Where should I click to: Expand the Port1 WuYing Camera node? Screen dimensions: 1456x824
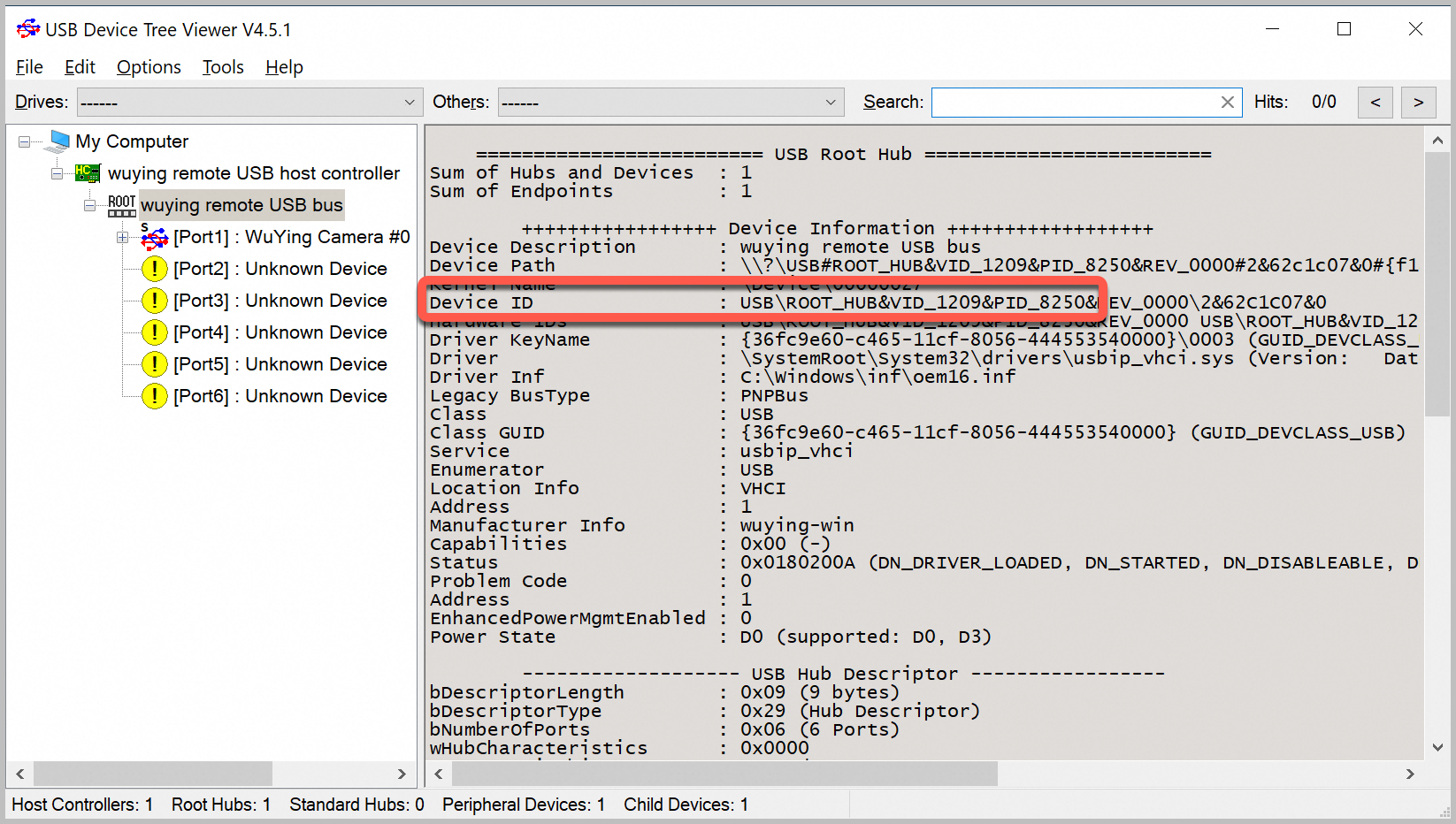click(x=122, y=237)
